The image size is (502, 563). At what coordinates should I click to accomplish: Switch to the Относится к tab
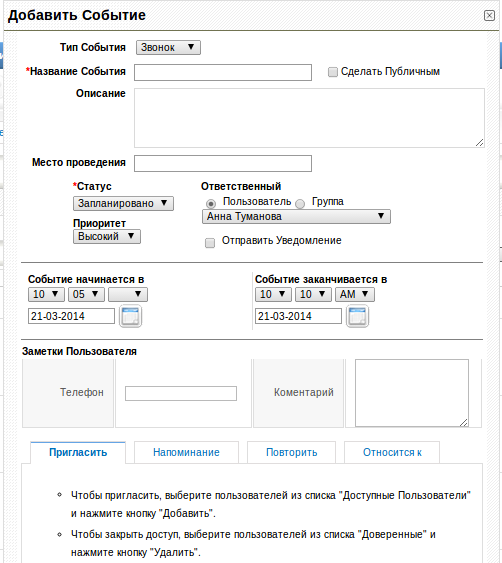click(x=392, y=452)
